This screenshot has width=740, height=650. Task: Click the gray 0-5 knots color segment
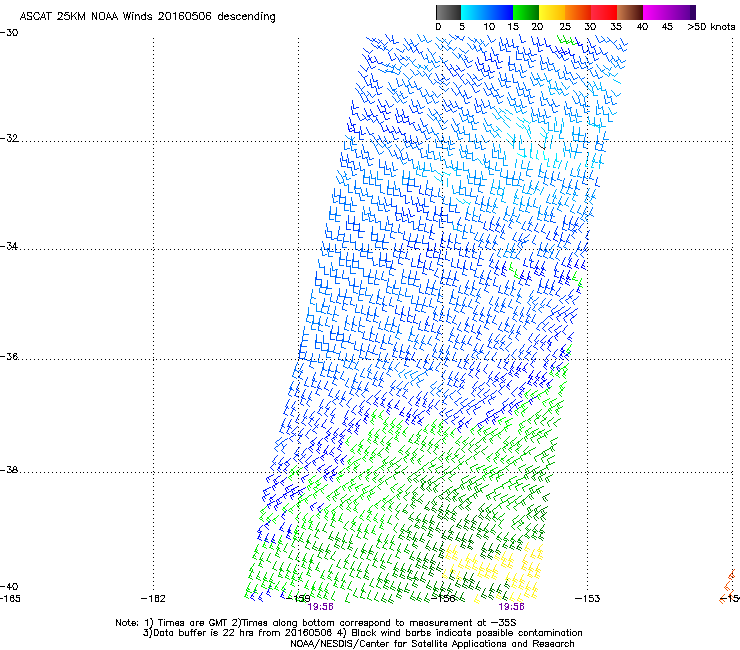click(x=448, y=12)
